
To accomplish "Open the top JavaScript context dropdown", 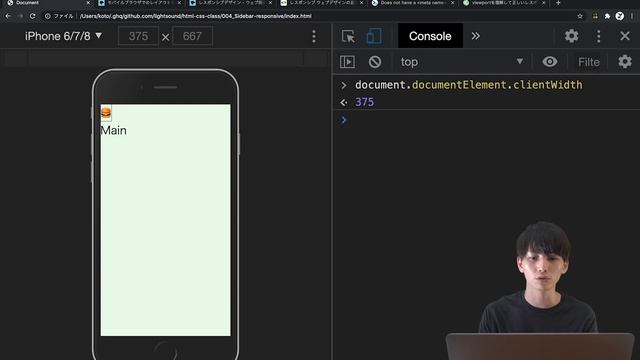I will 462,62.
